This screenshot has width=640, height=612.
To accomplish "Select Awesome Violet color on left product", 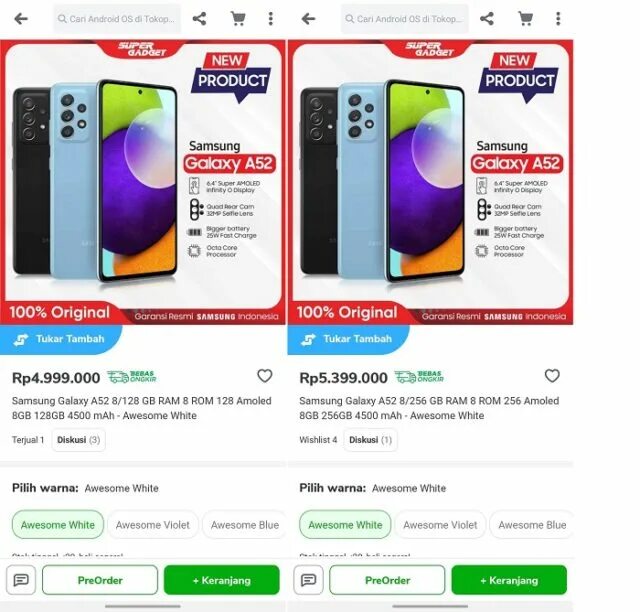I will (x=153, y=525).
